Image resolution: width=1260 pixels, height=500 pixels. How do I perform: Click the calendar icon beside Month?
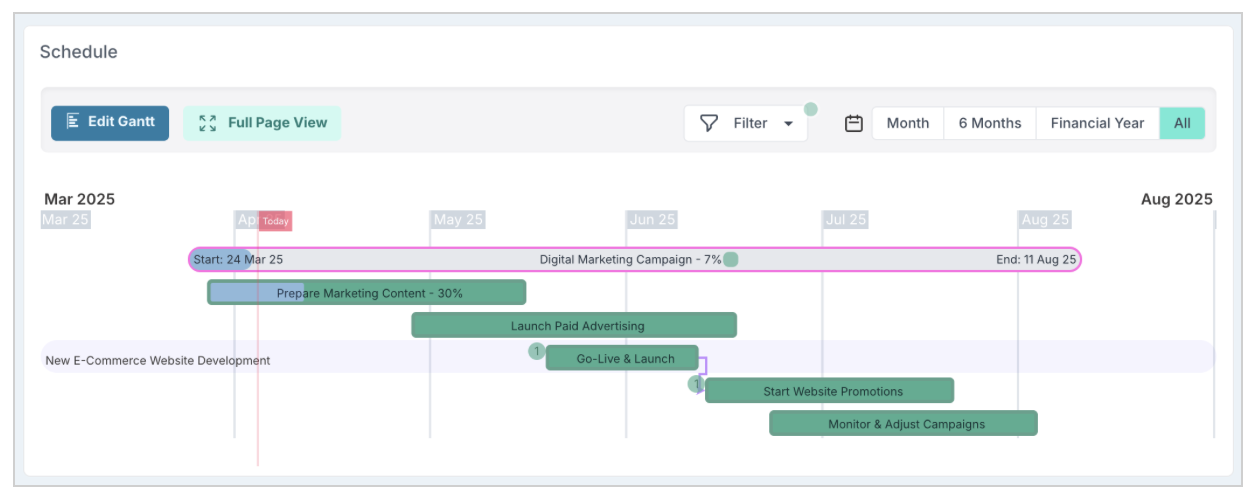coord(854,123)
